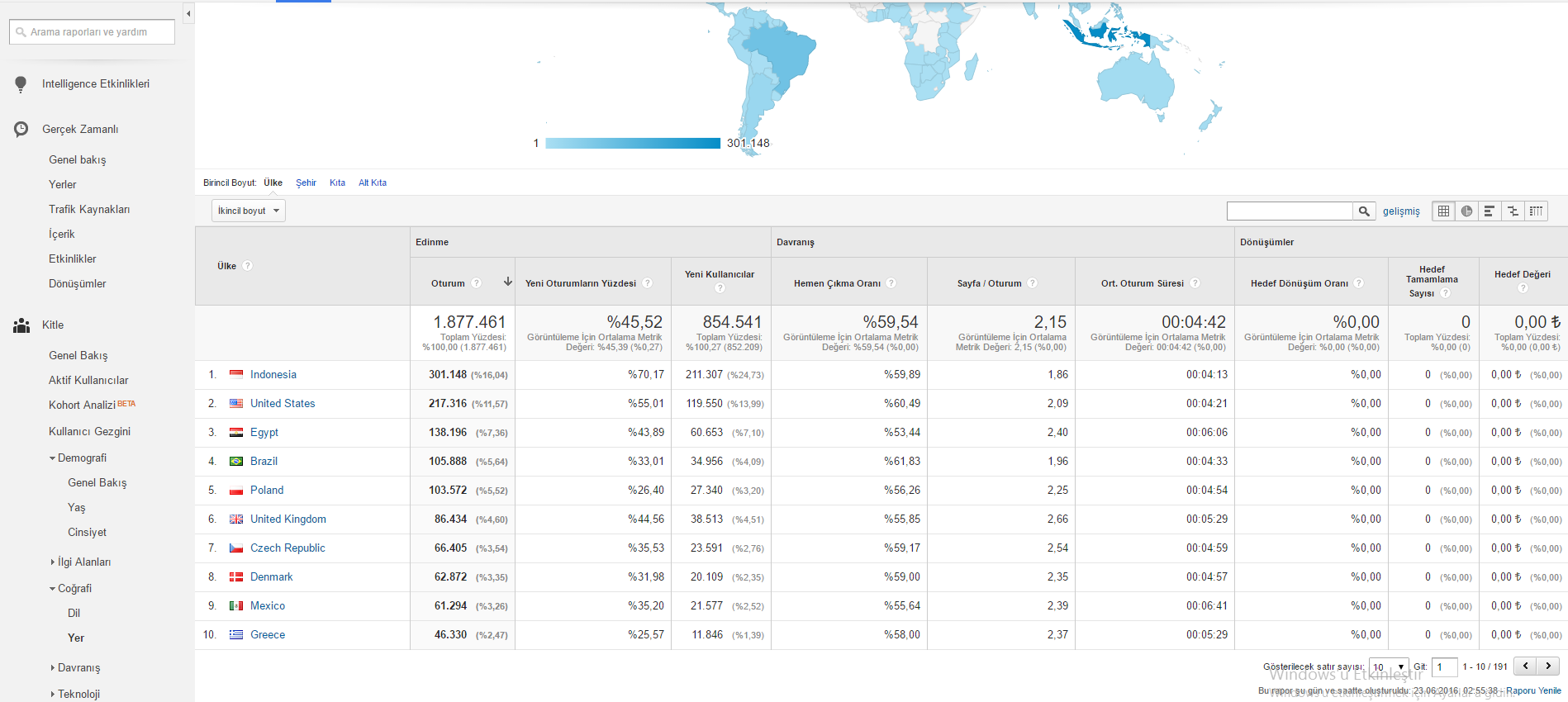Viewport: 1568px width, 702px height.
Task: Click the Arama raporları search field
Action: (92, 32)
